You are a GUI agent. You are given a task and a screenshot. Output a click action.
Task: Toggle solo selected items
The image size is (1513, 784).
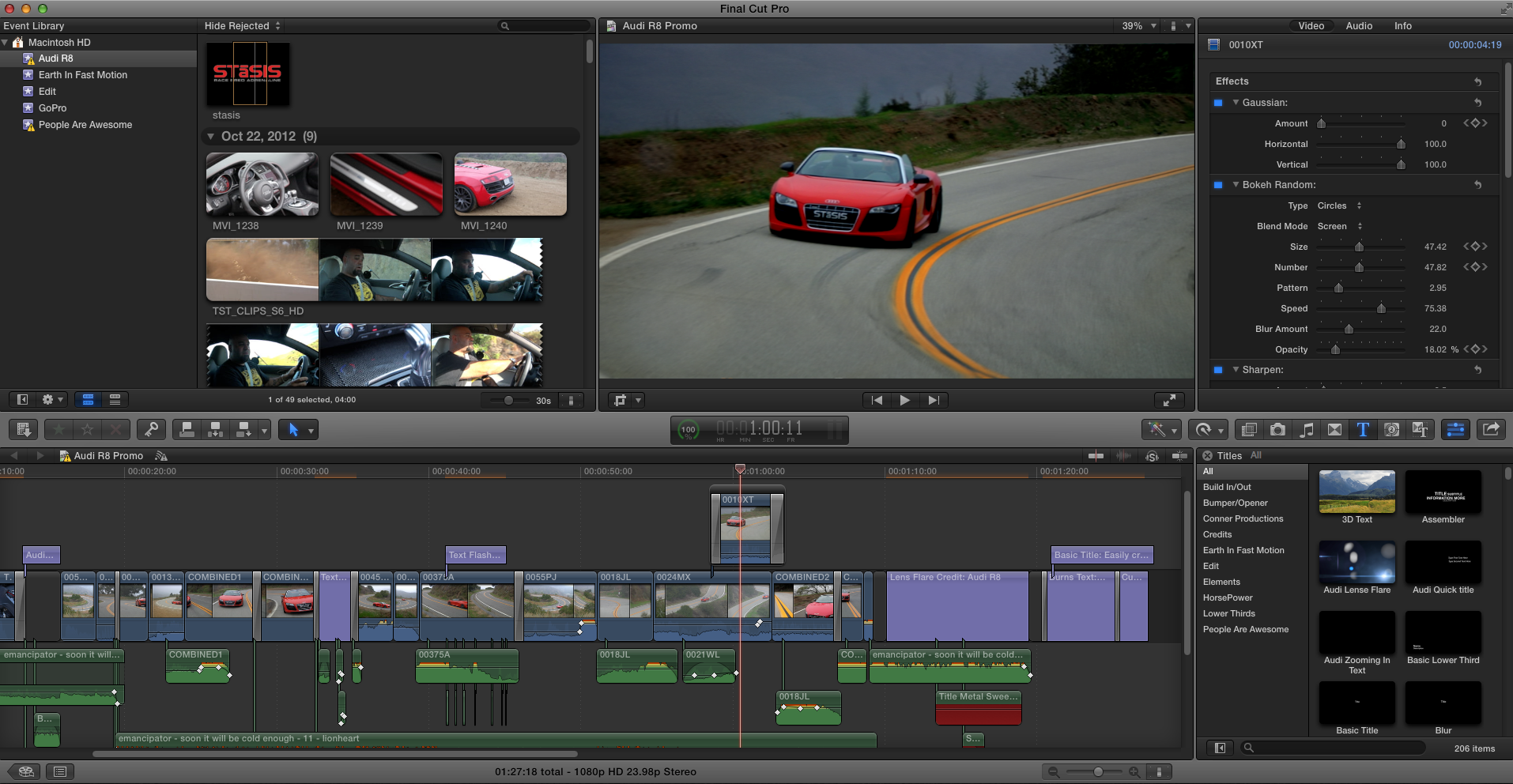(x=1152, y=456)
